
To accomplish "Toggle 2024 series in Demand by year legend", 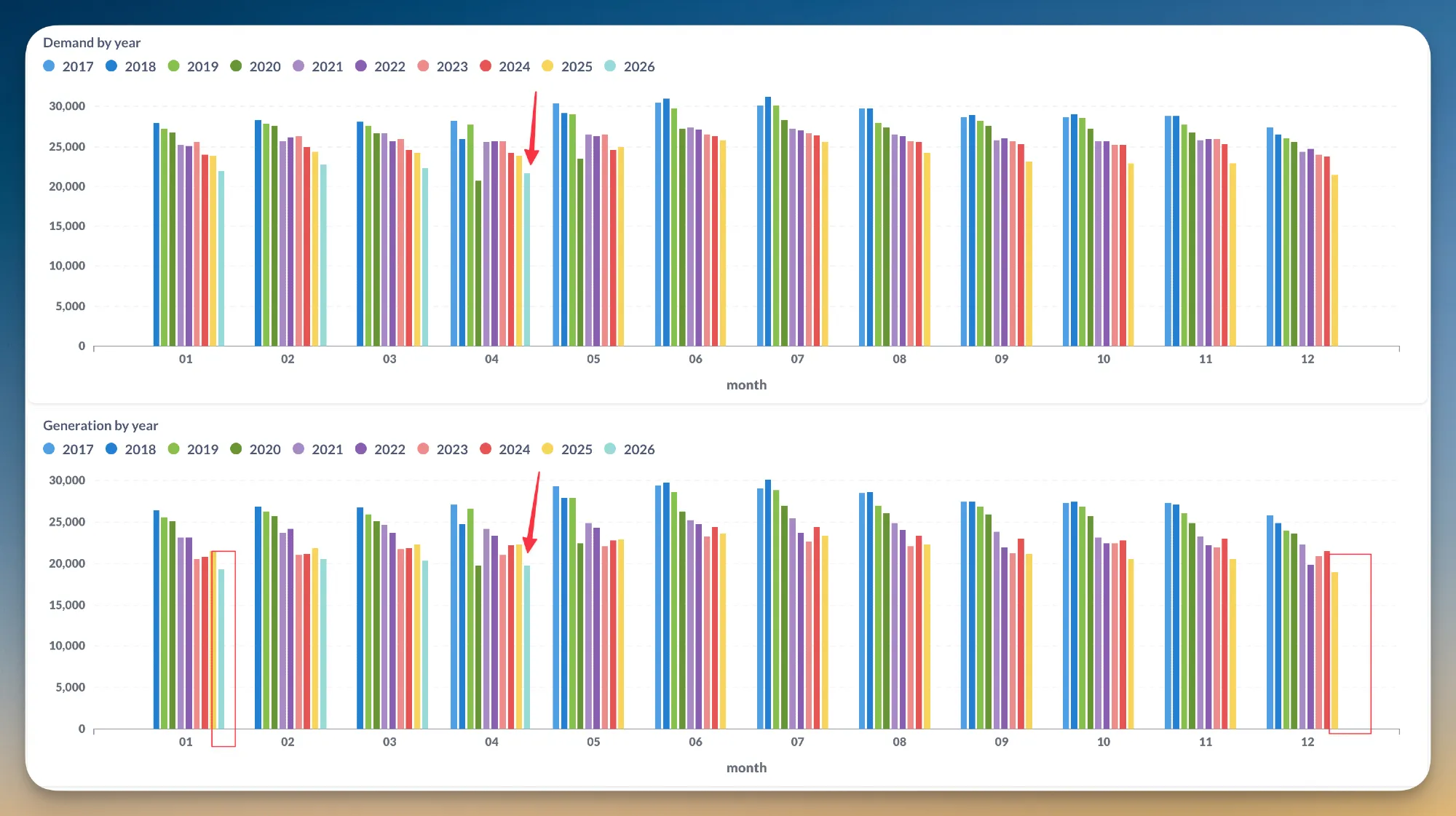I will coord(505,66).
